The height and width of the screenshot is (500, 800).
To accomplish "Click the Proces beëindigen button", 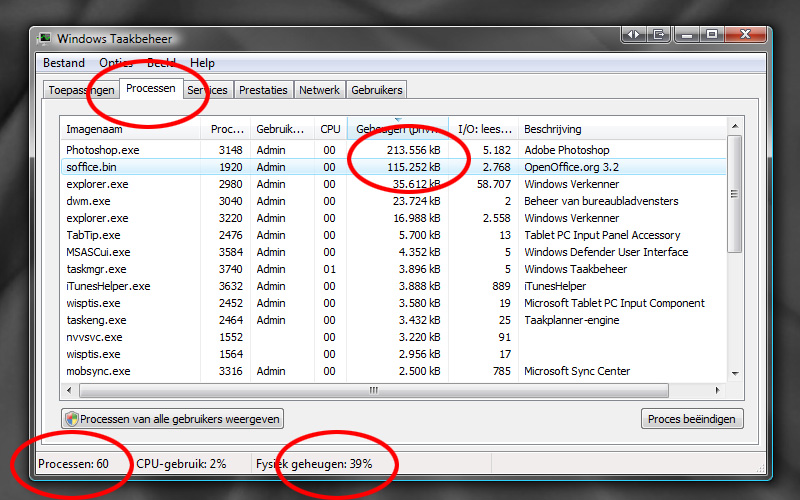I will click(x=692, y=419).
